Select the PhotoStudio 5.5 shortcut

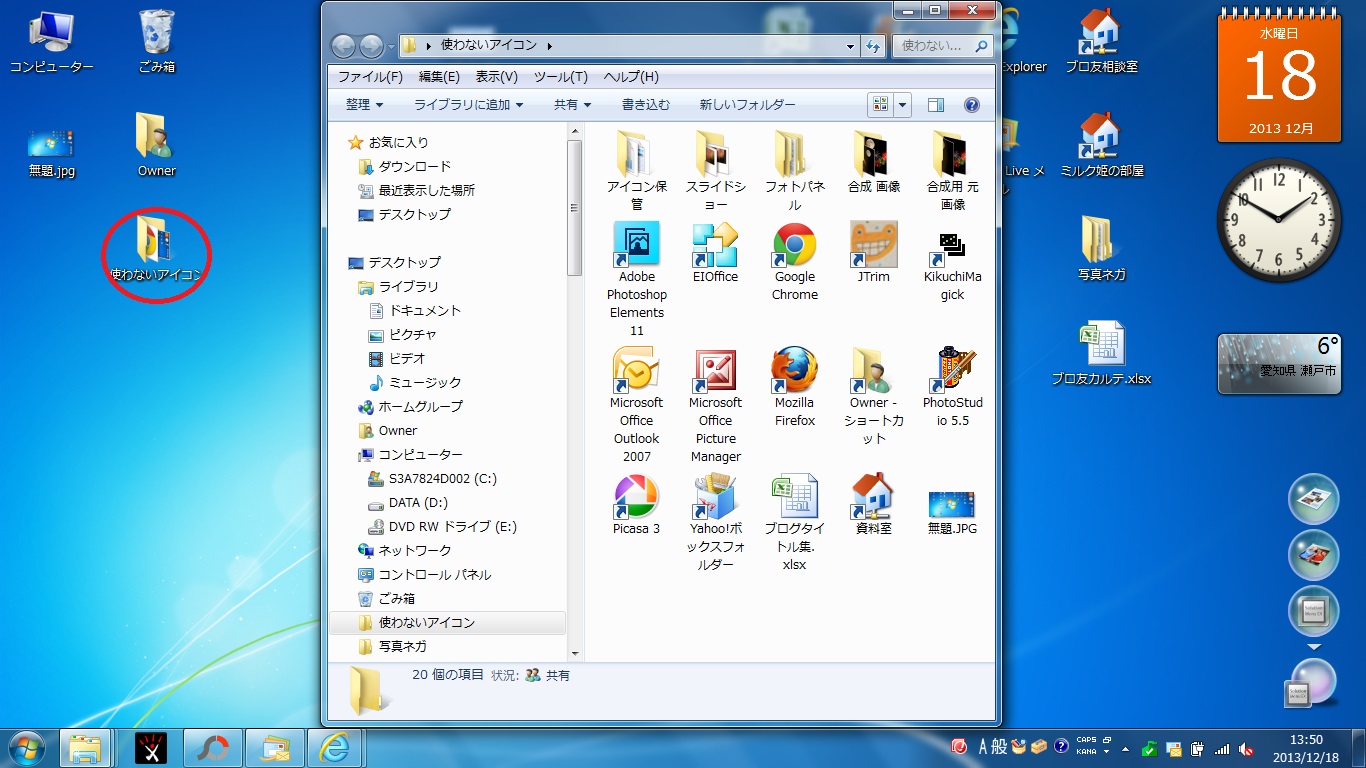(x=952, y=387)
